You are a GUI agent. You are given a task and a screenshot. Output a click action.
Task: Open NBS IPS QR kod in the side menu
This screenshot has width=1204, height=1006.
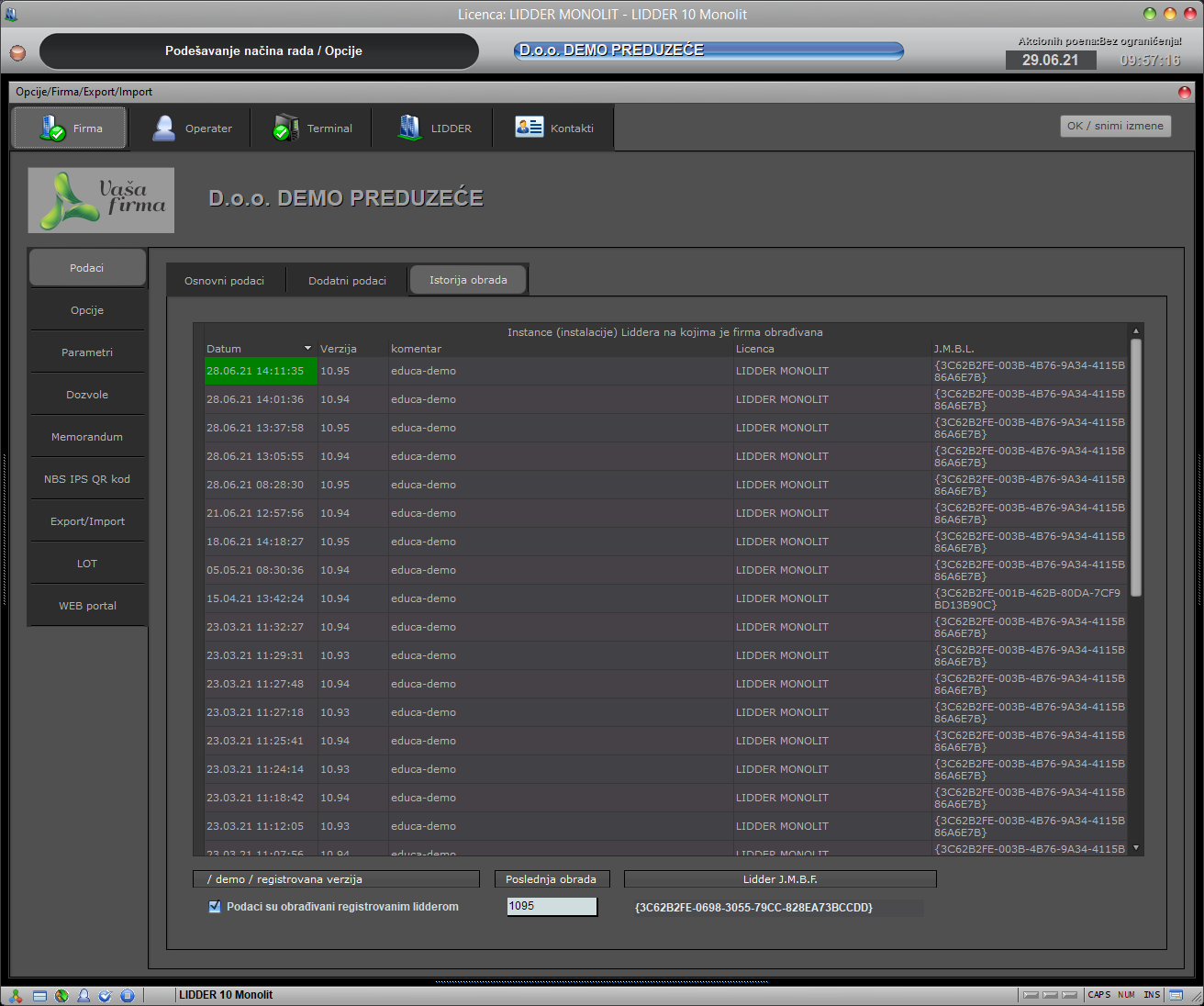pyautogui.click(x=87, y=479)
